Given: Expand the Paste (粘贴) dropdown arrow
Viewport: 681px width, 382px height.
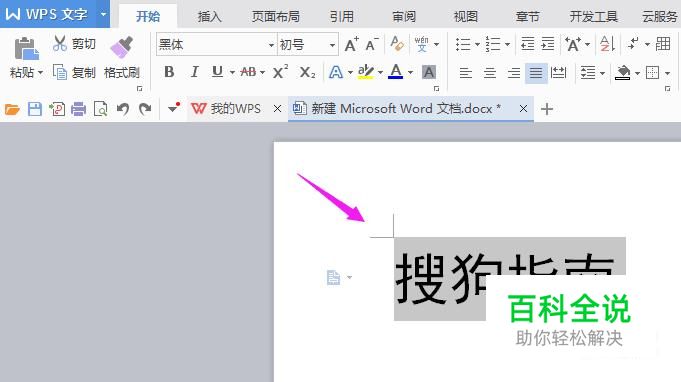Looking at the screenshot, I should tap(40, 72).
